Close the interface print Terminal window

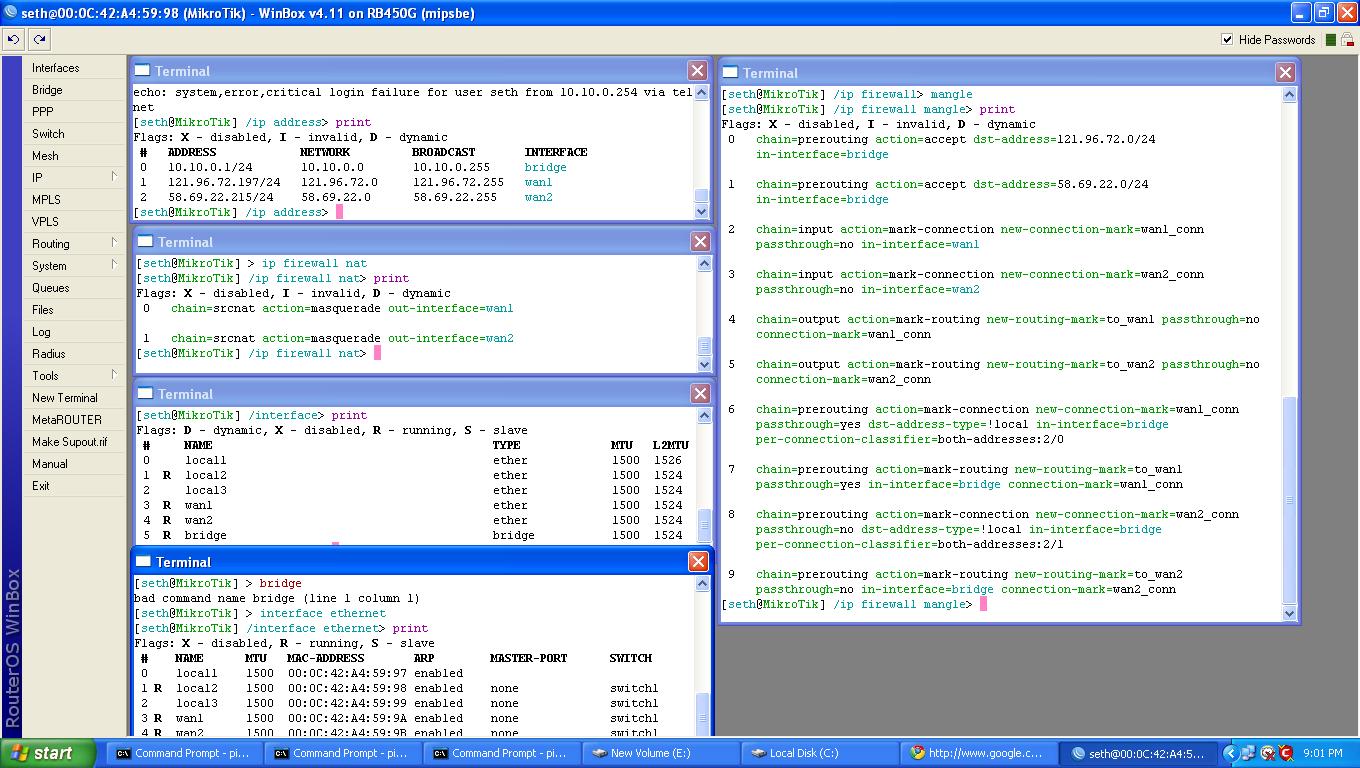(x=699, y=393)
